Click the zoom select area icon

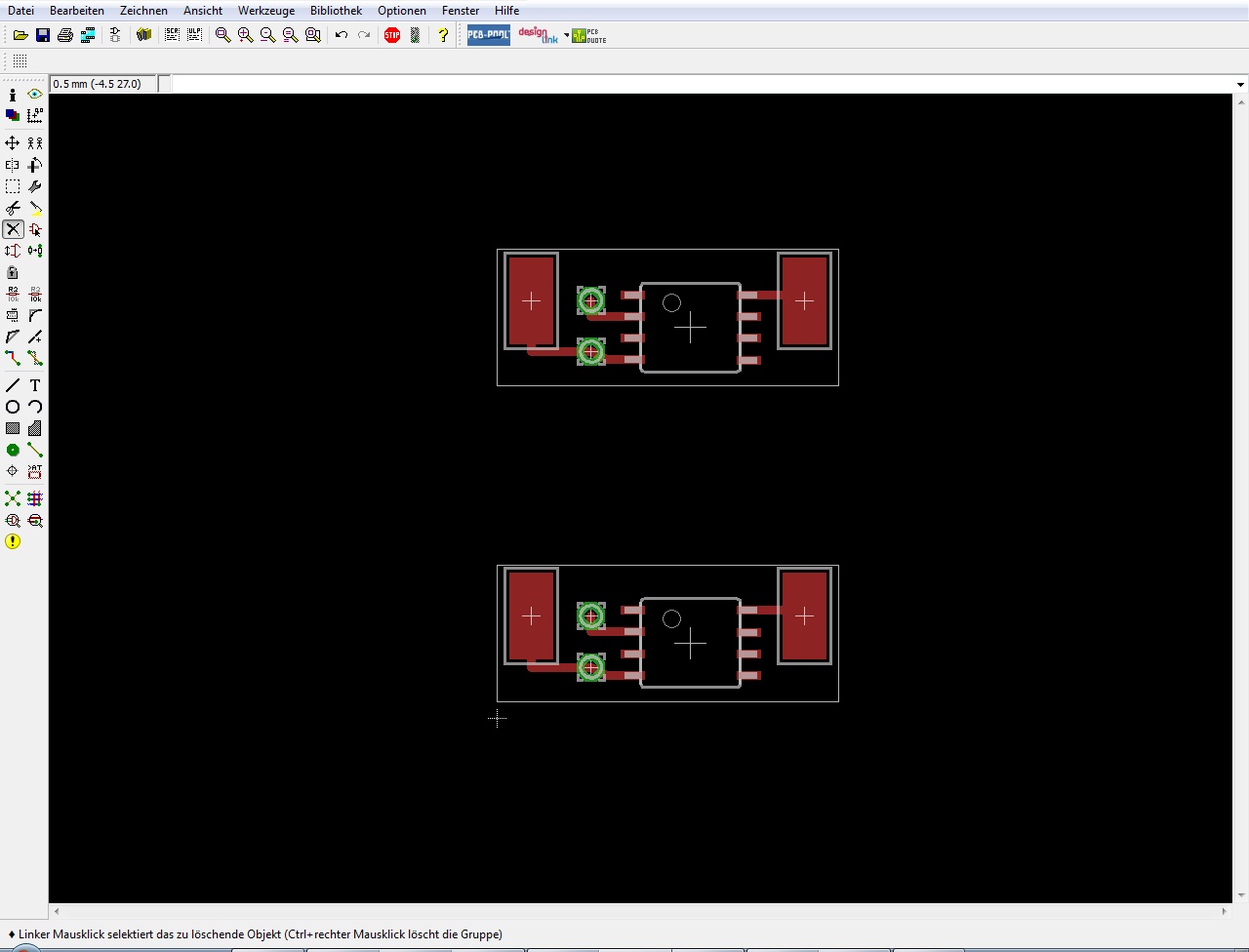pos(313,35)
